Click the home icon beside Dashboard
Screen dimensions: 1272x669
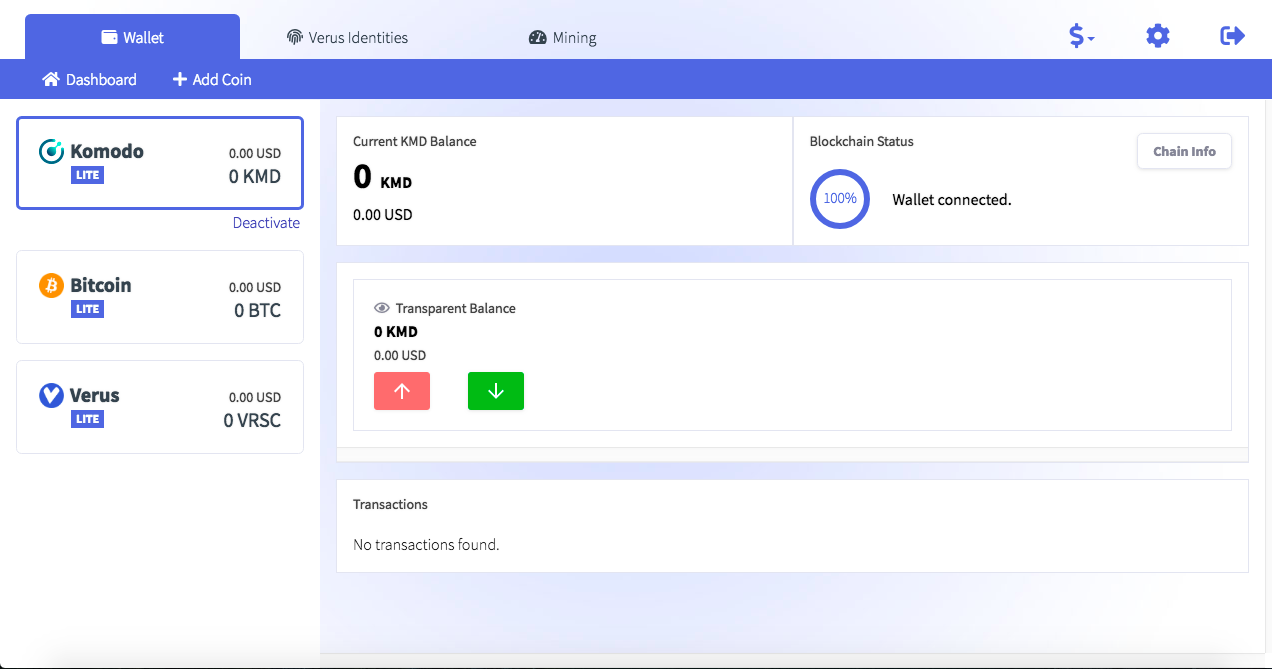[51, 79]
